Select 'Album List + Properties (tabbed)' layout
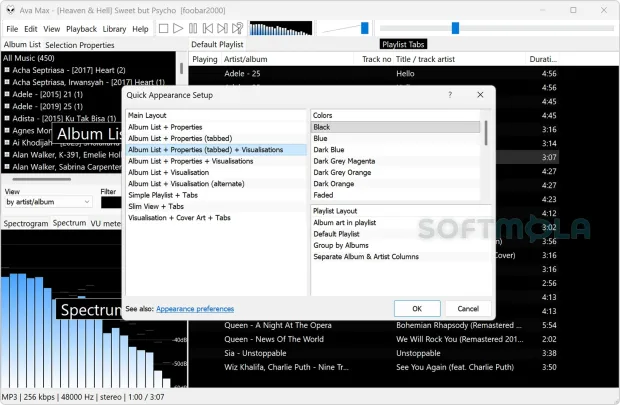The height and width of the screenshot is (405, 620). pos(216,138)
